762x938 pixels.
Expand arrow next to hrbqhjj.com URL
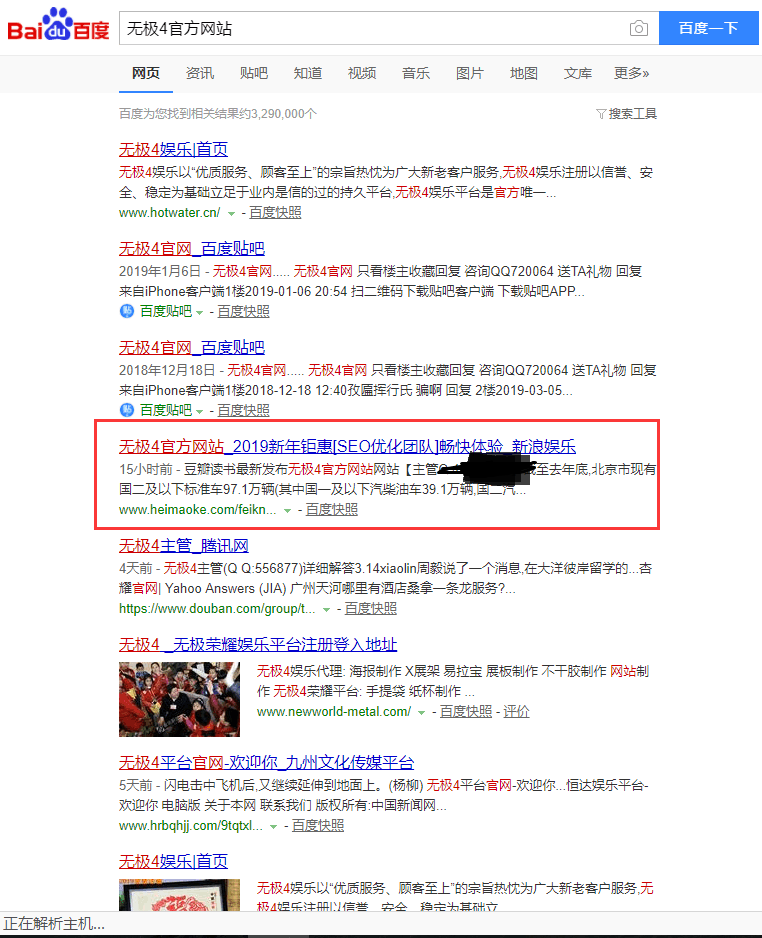(x=273, y=827)
